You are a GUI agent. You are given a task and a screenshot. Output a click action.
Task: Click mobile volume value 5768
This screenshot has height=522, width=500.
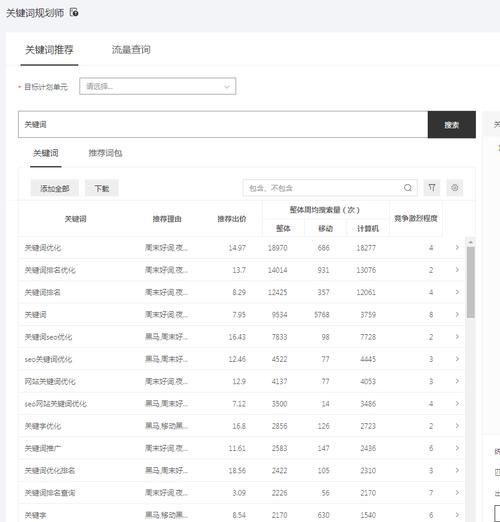coord(322,315)
